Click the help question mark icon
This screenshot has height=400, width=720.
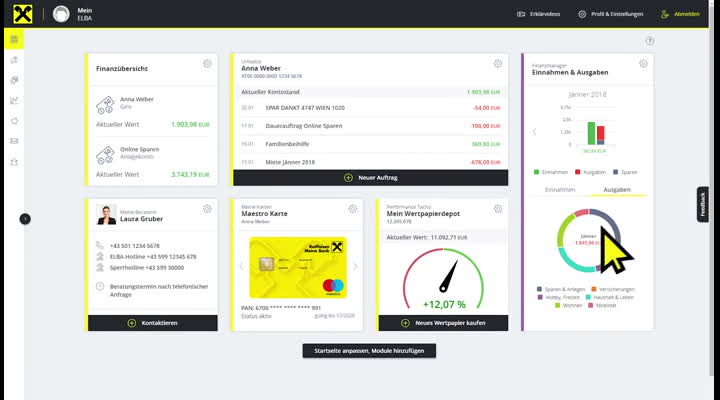pyautogui.click(x=650, y=41)
